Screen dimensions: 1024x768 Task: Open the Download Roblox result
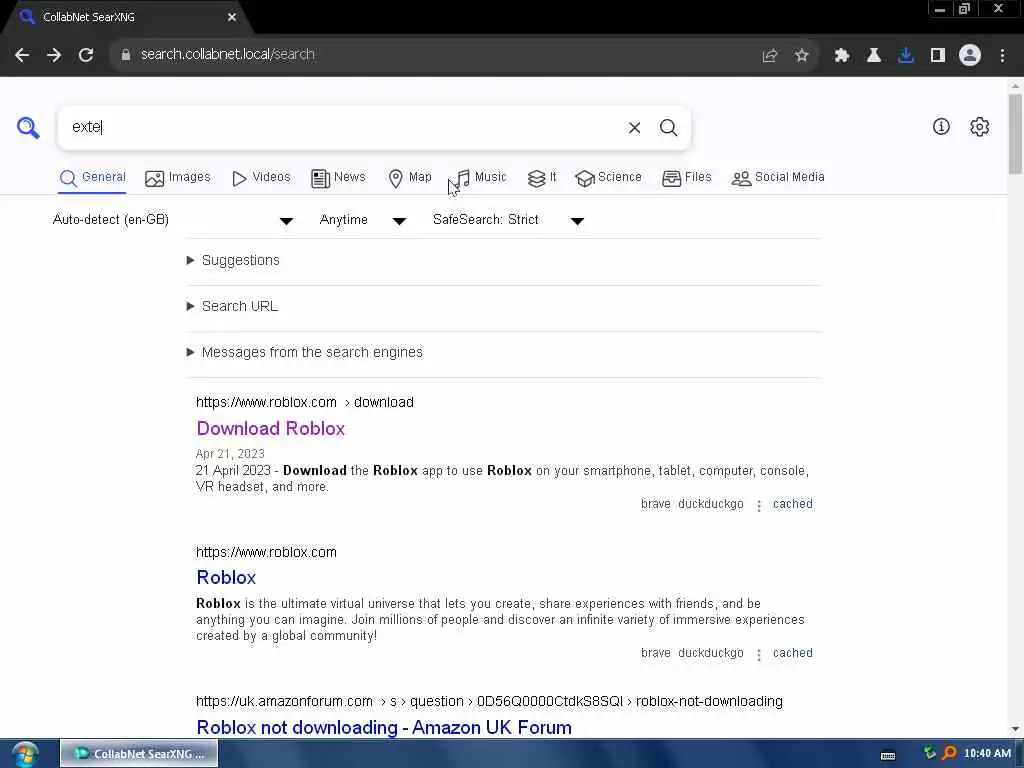click(x=270, y=428)
